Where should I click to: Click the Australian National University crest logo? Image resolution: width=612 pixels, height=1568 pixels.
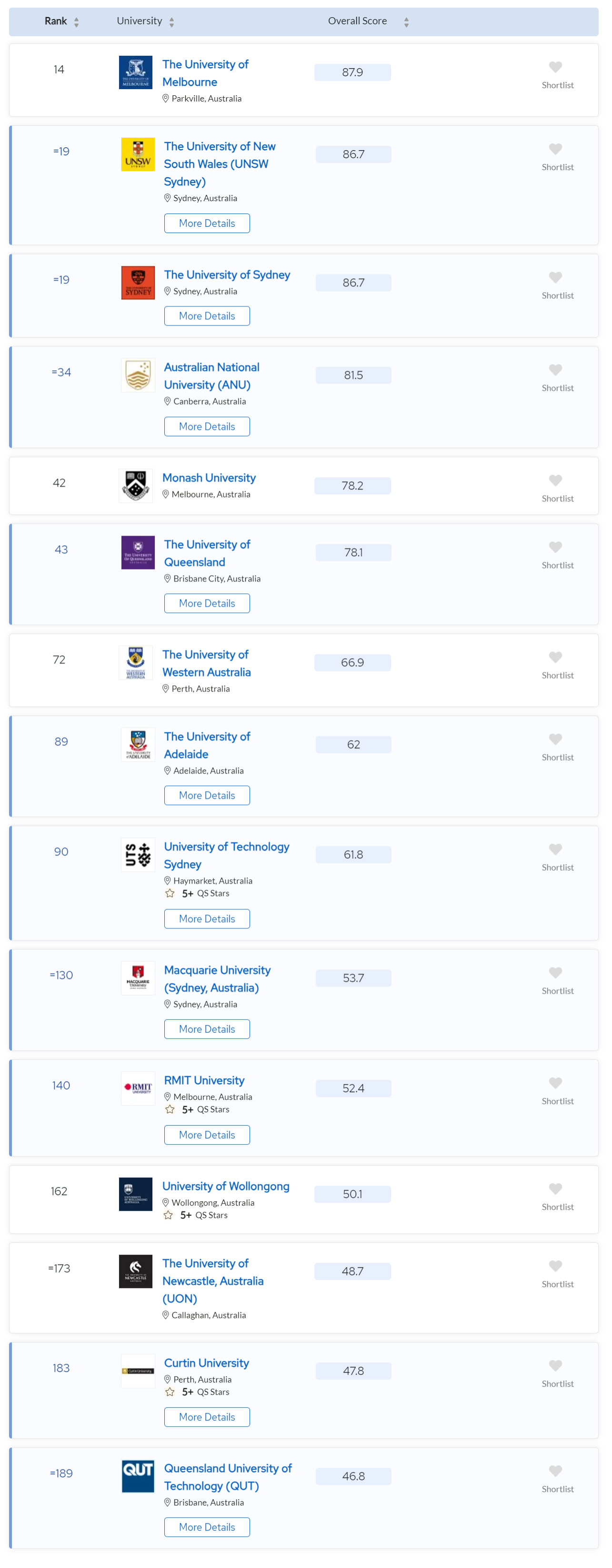pos(138,376)
